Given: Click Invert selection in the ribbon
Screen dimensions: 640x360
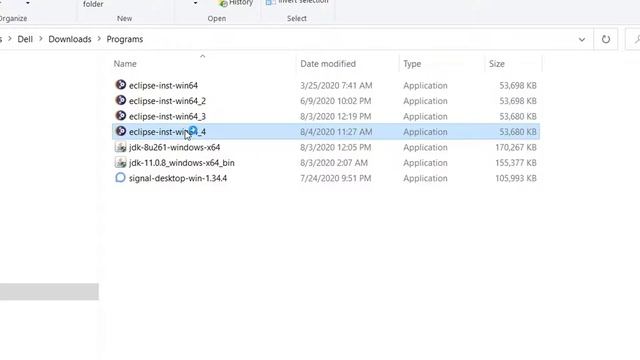Looking at the screenshot, I should point(298,2).
